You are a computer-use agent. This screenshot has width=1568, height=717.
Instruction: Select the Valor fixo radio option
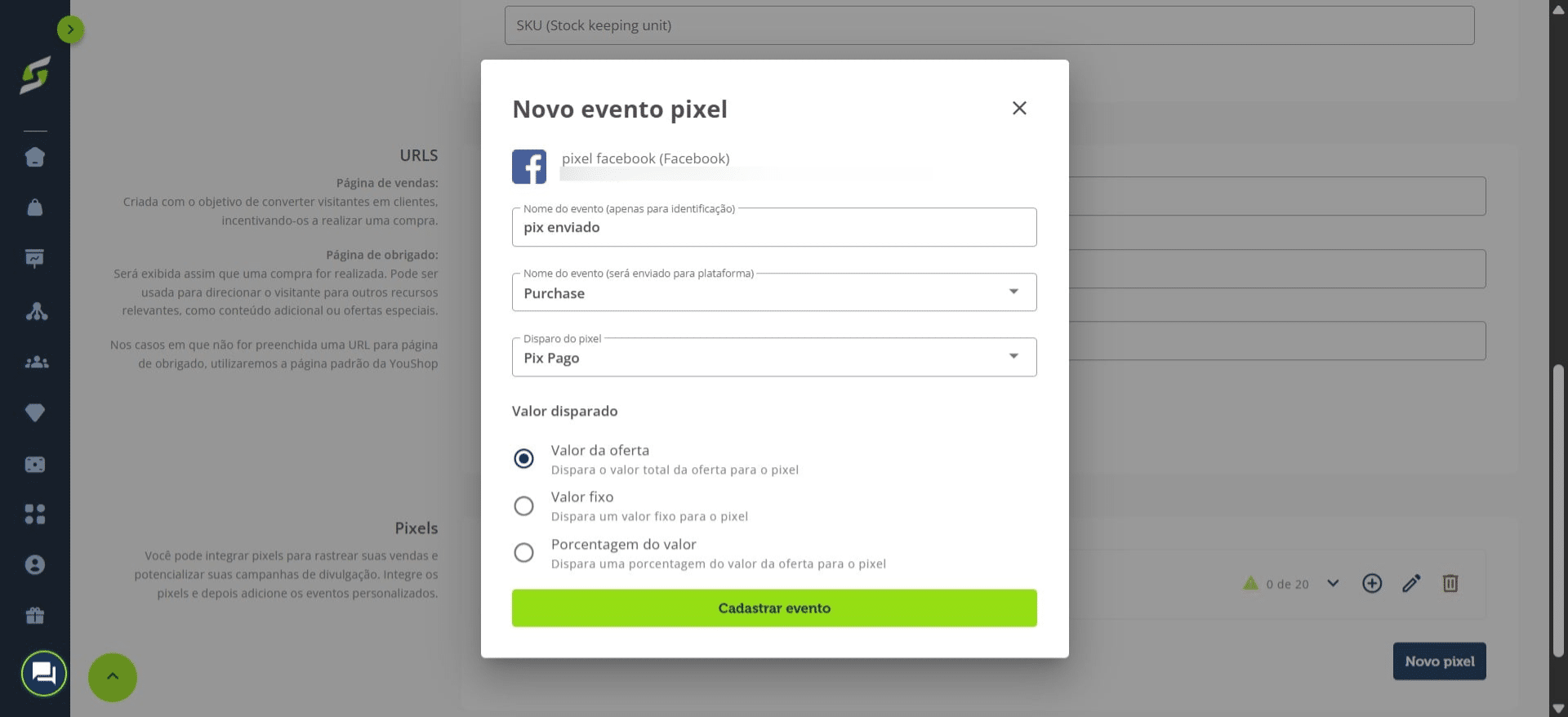pos(523,506)
